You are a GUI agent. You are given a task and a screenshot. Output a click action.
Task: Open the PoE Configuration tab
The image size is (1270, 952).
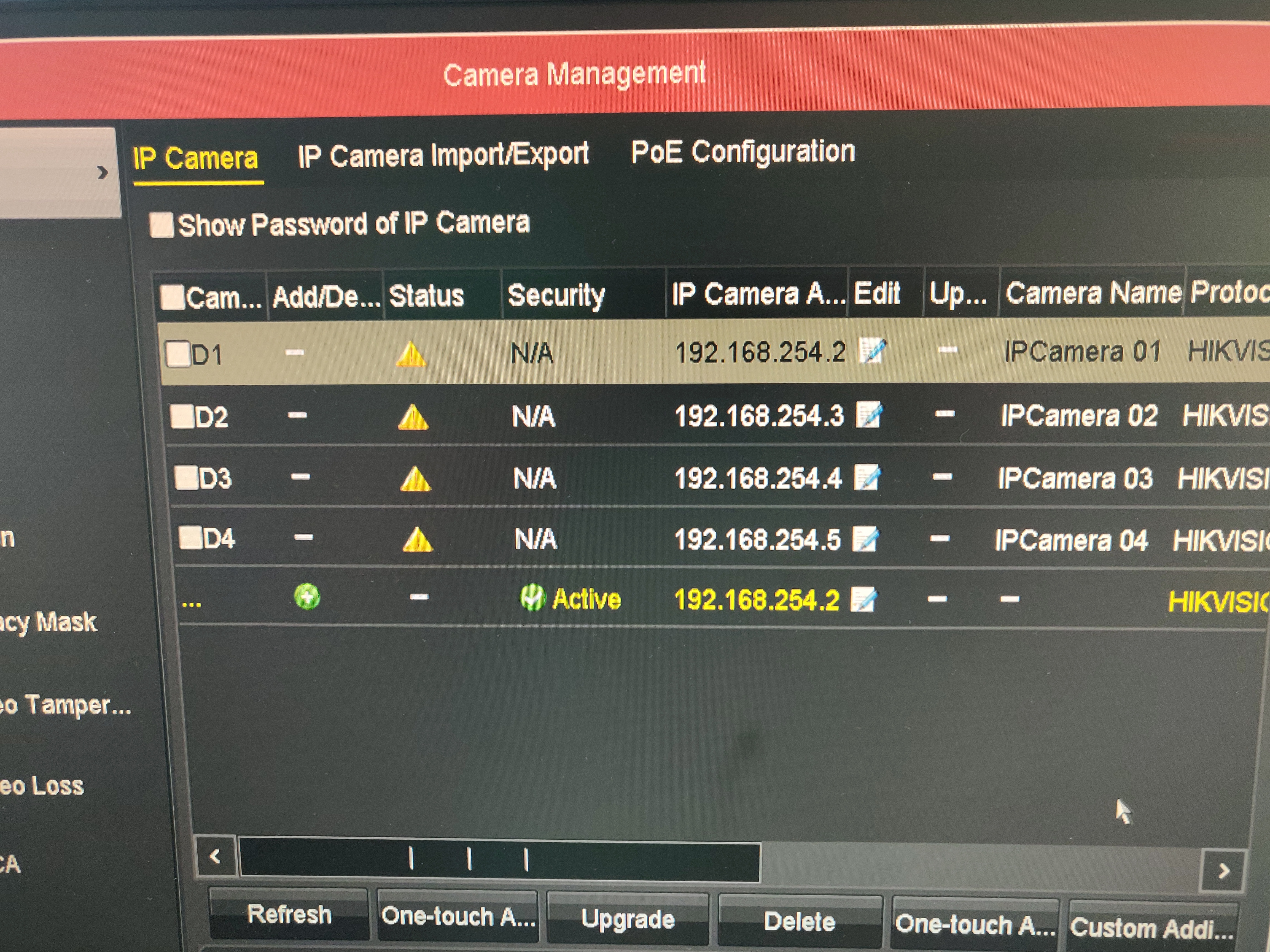click(743, 152)
